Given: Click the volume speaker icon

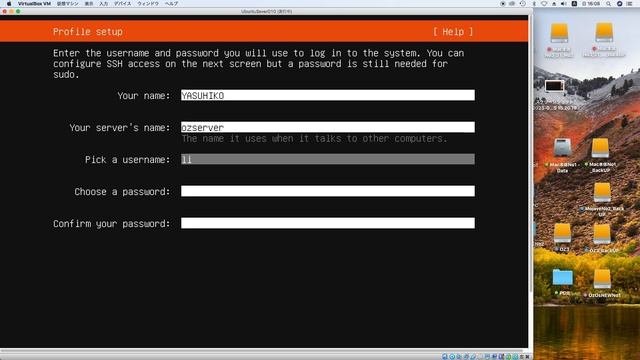Looking at the screenshot, I should [x=564, y=3].
